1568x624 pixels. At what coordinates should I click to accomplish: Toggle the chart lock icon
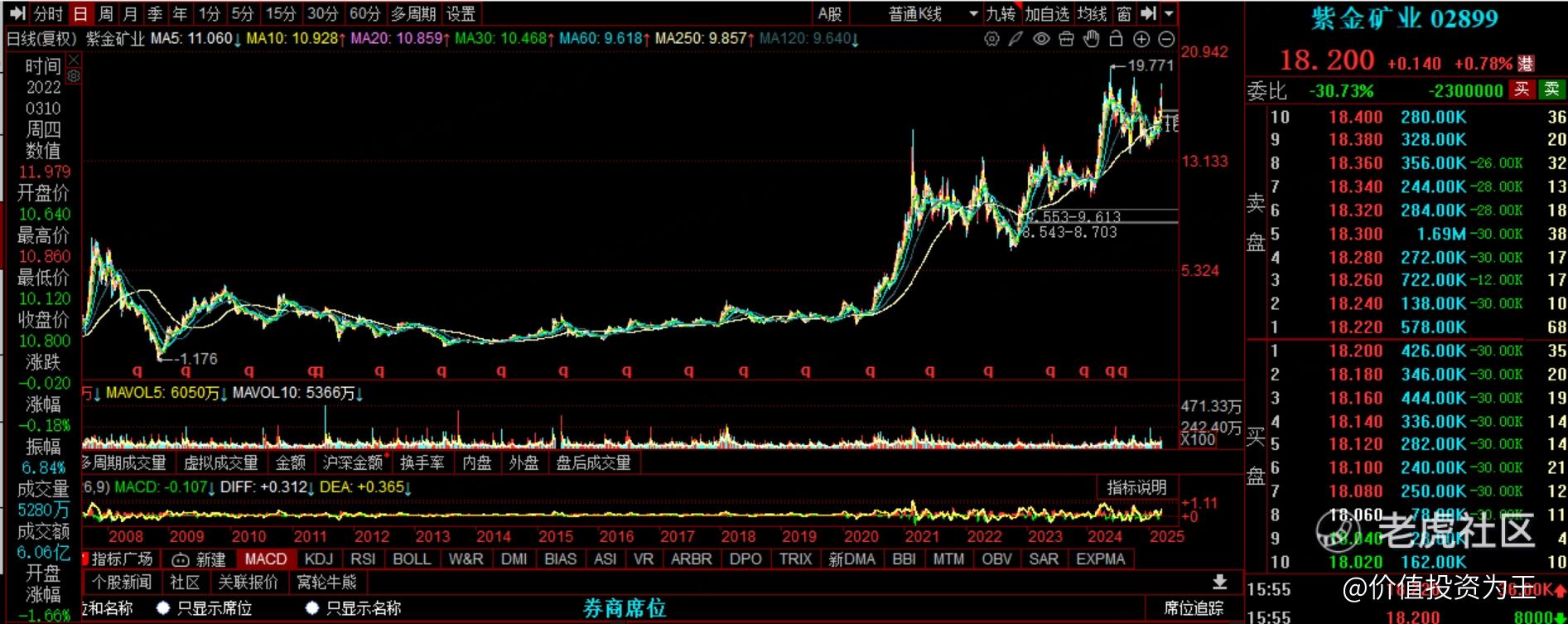point(1116,38)
